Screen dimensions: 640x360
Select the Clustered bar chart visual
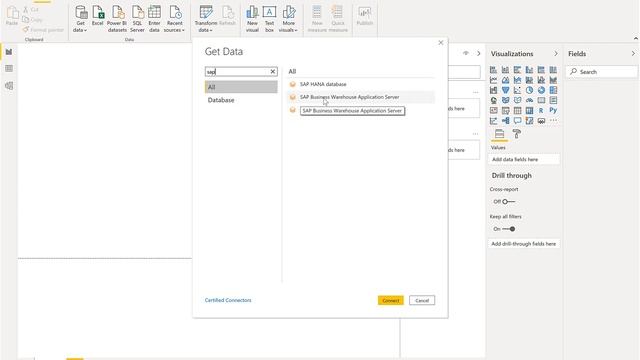pyautogui.click(x=517, y=70)
